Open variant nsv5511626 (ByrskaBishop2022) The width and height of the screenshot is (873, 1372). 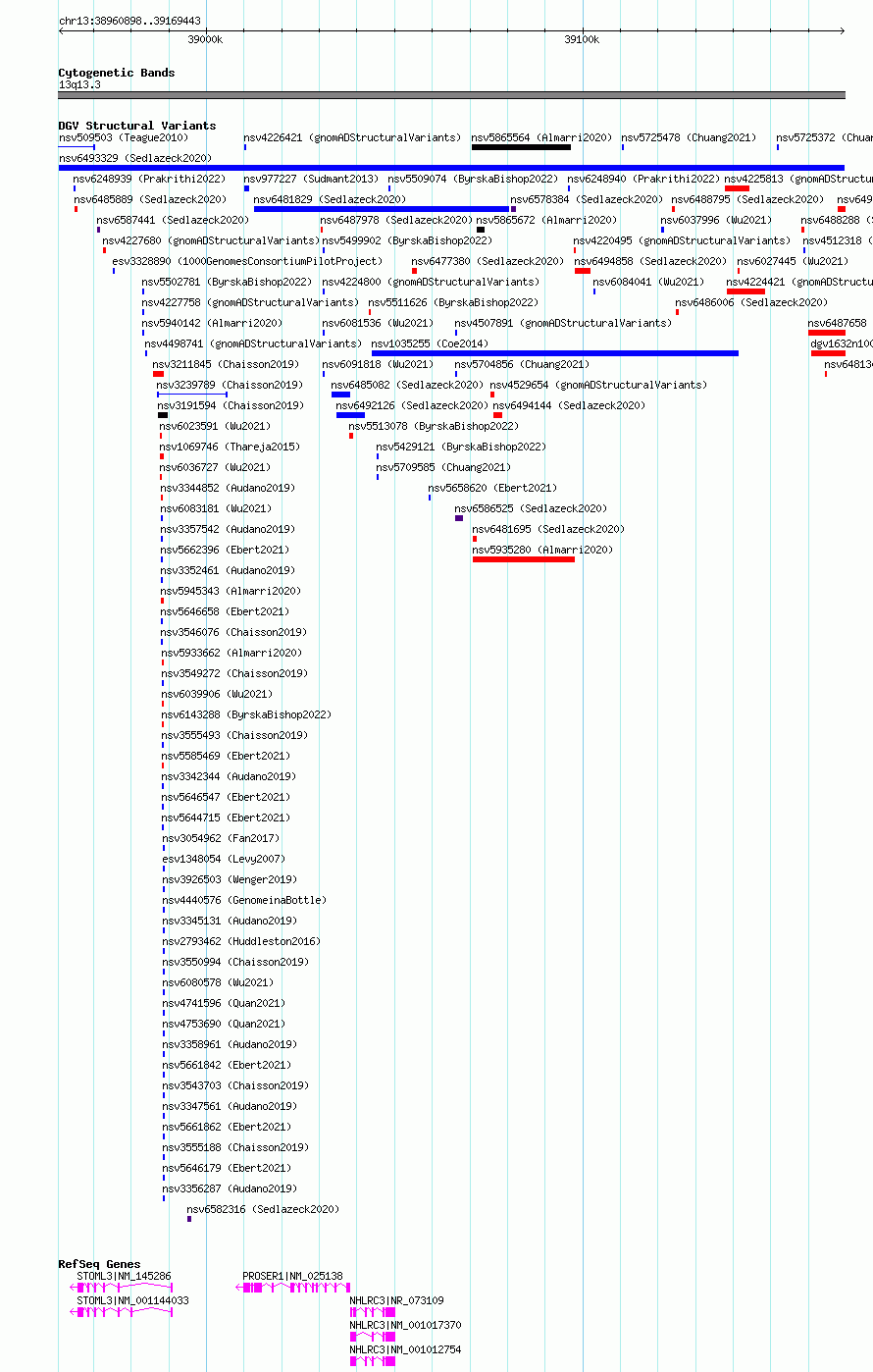pos(453,303)
